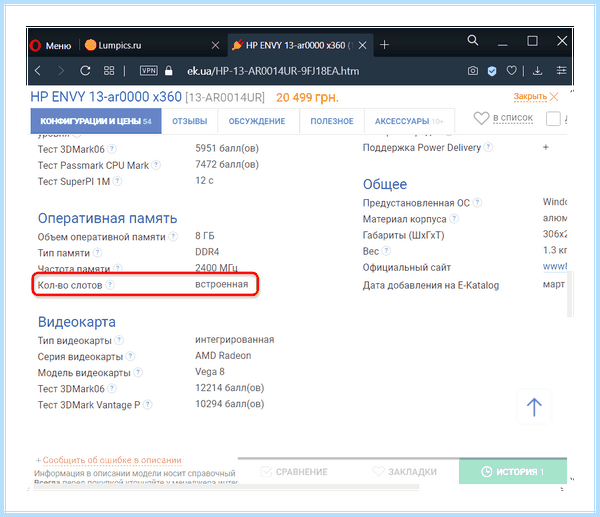
Task: Open a new browser tab
Action: [x=384, y=45]
